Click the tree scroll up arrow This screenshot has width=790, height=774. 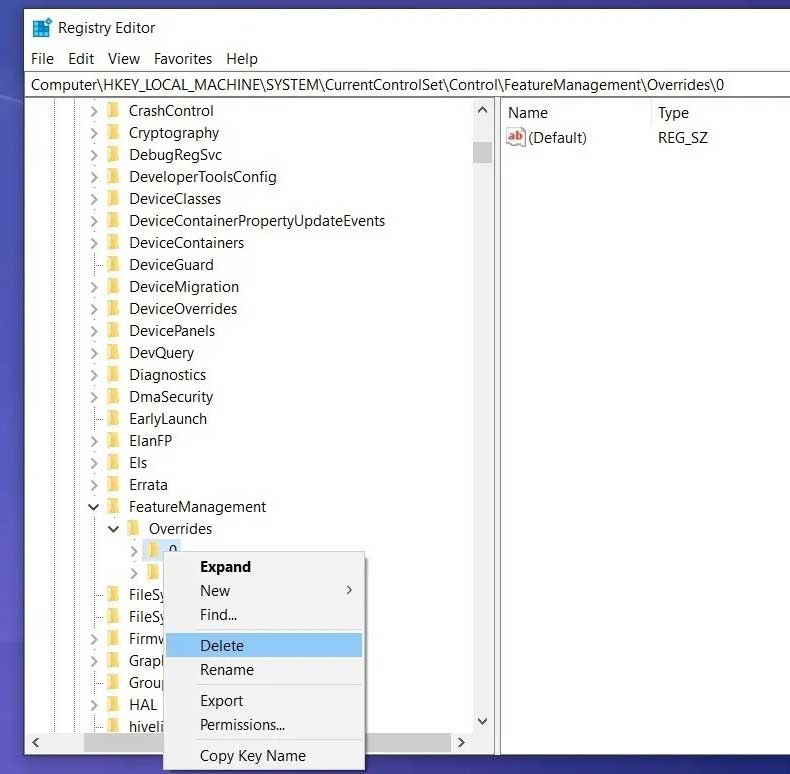coord(482,110)
